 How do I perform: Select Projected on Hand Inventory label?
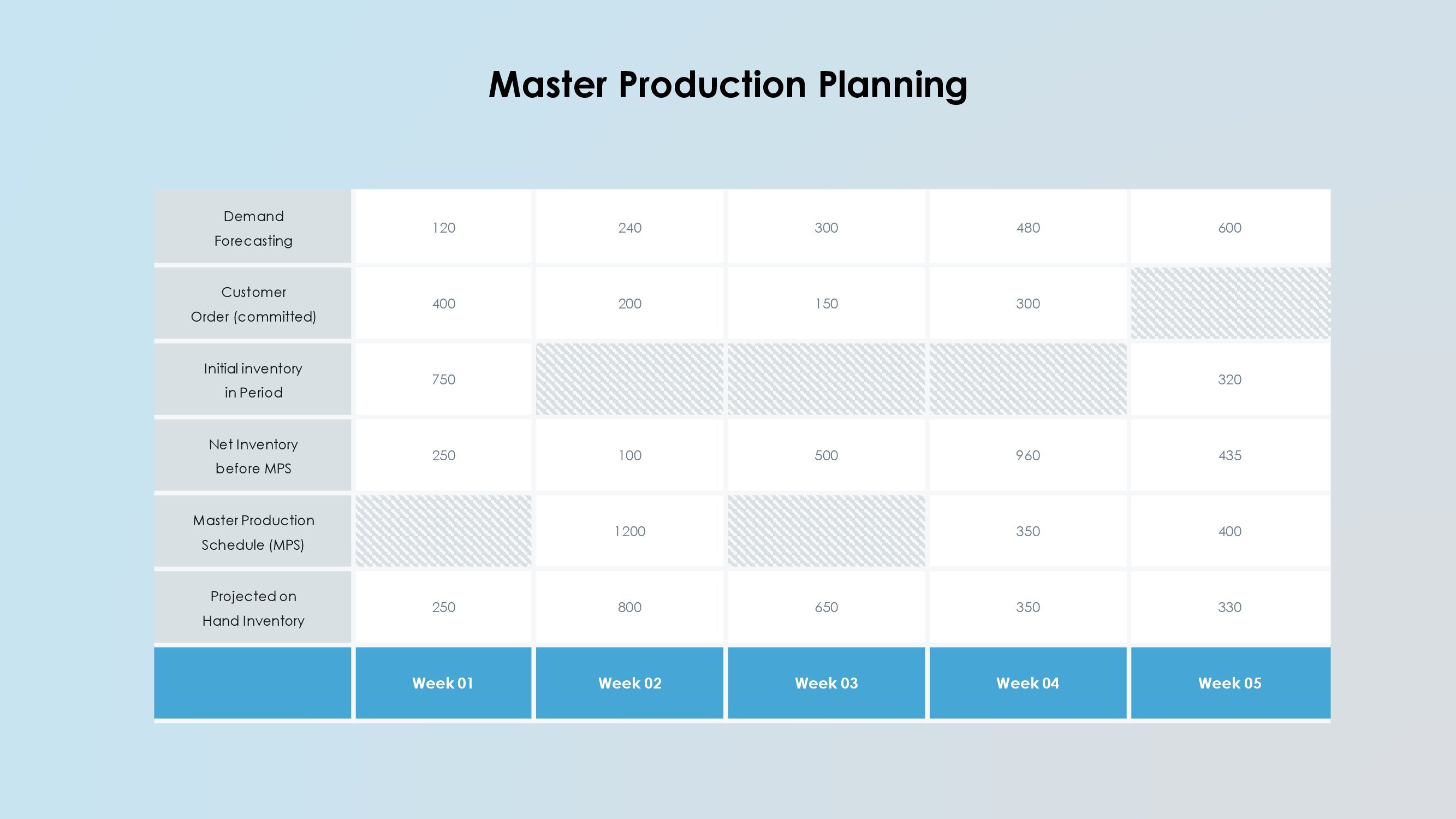(253, 608)
